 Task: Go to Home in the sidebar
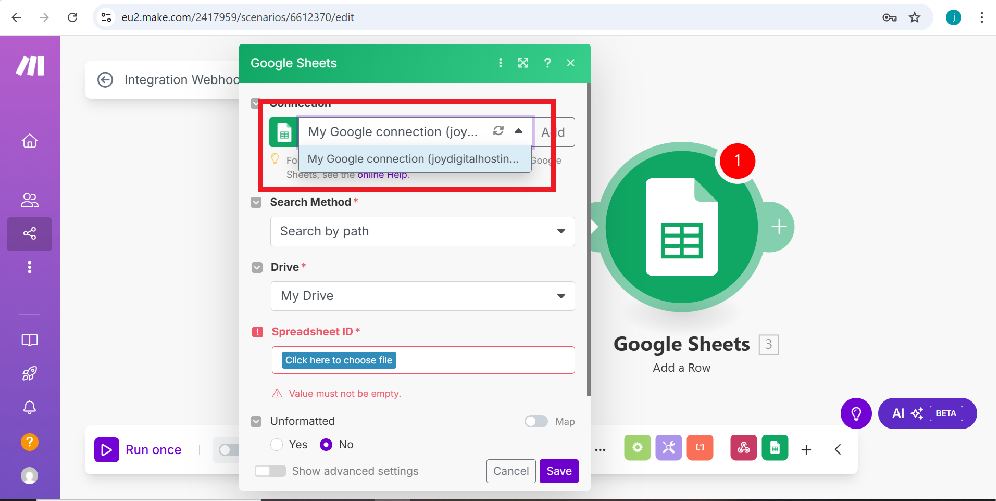pyautogui.click(x=29, y=141)
